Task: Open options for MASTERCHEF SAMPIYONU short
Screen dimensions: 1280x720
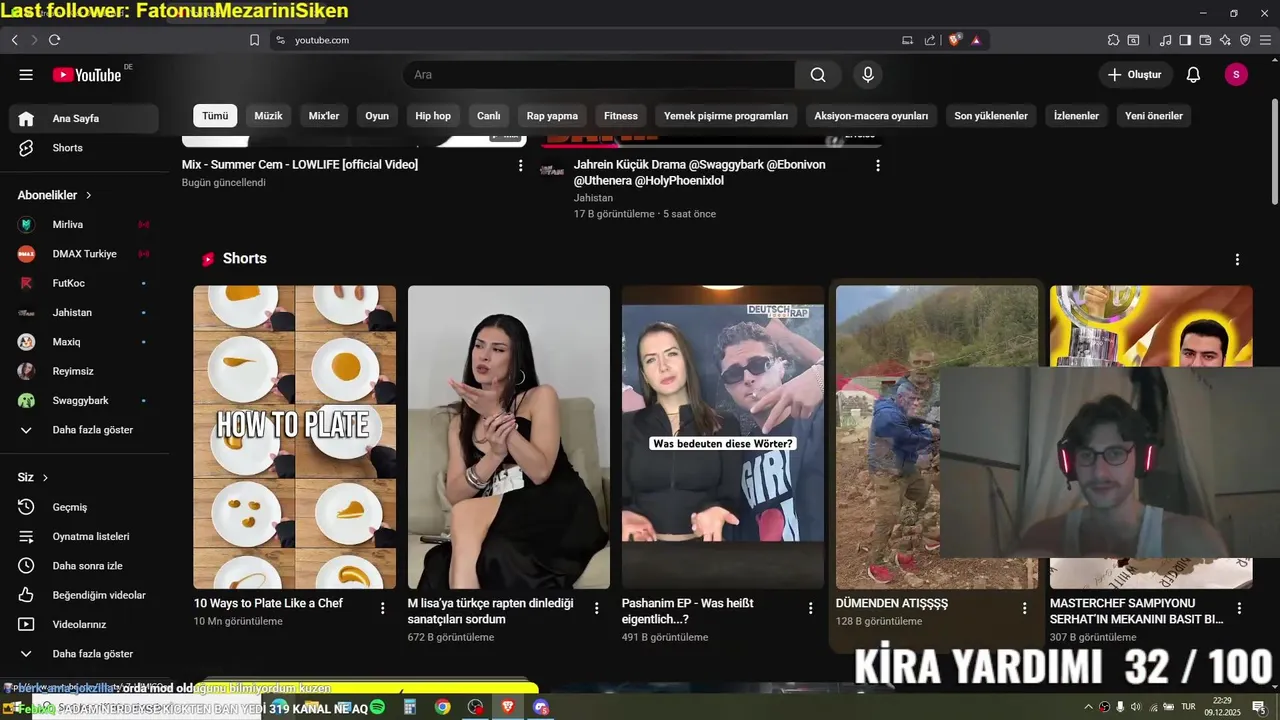Action: tap(1239, 608)
